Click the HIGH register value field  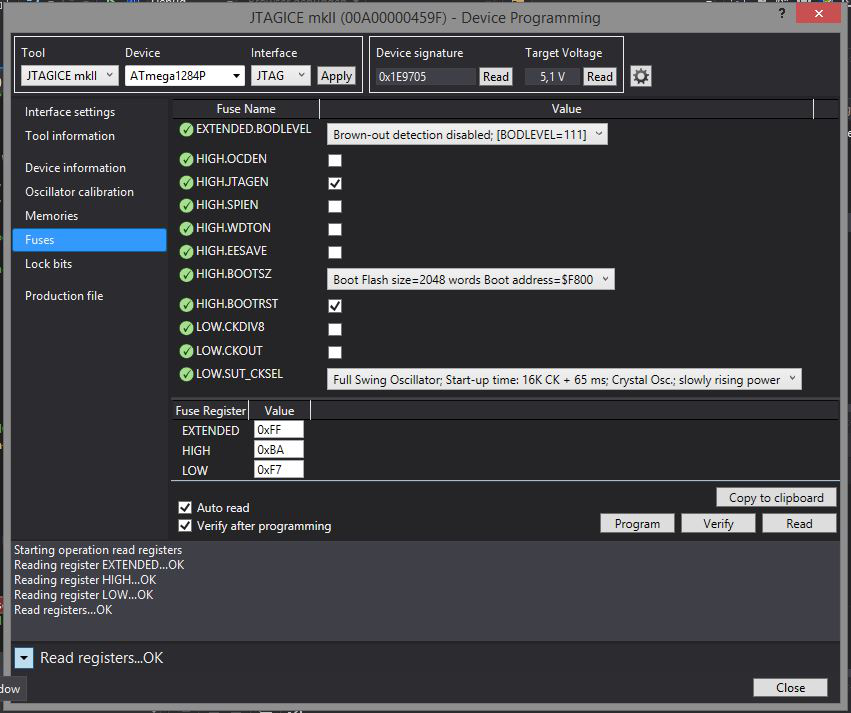278,450
